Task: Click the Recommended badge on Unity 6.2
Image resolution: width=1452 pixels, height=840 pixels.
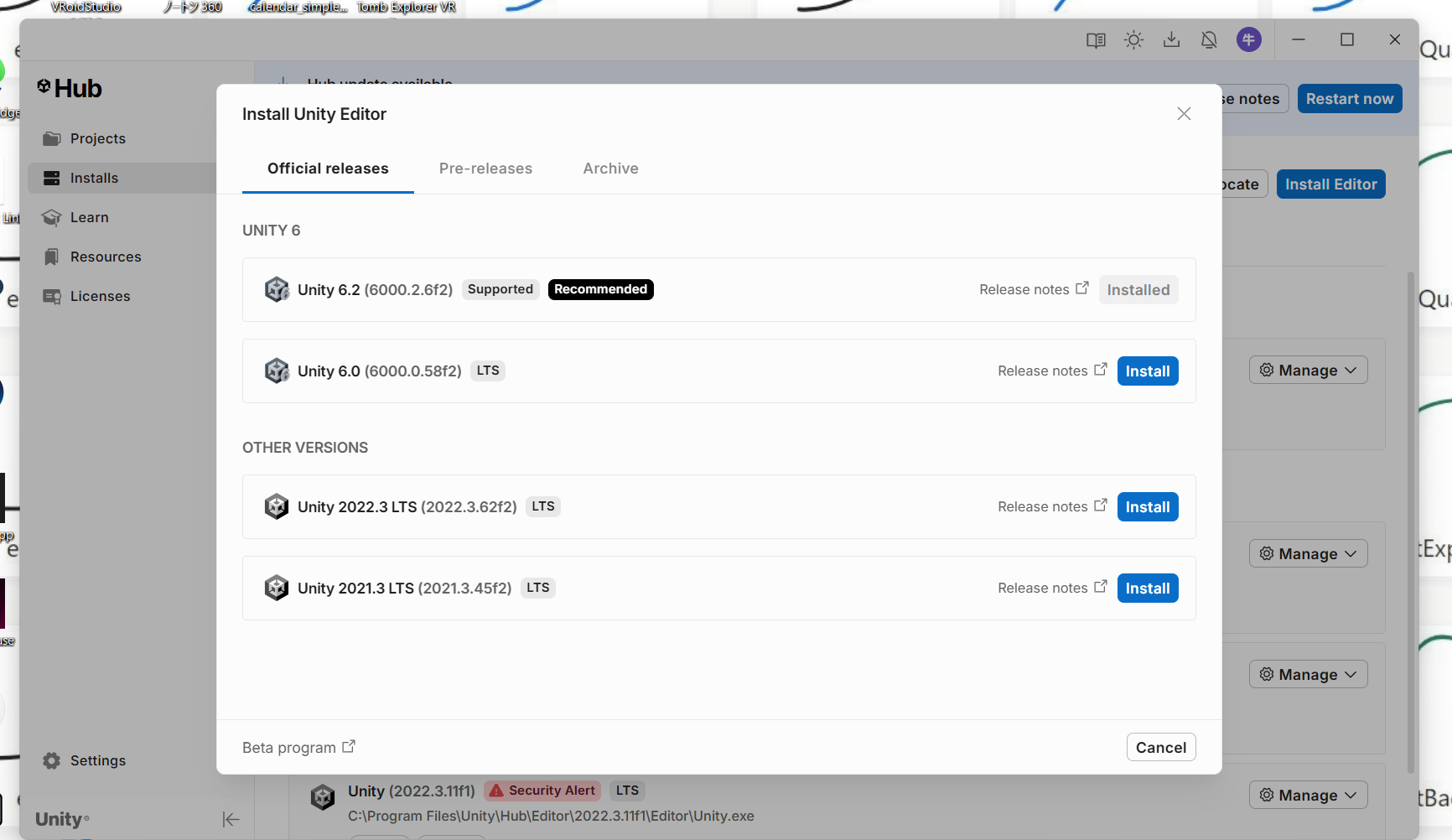Action: click(601, 289)
